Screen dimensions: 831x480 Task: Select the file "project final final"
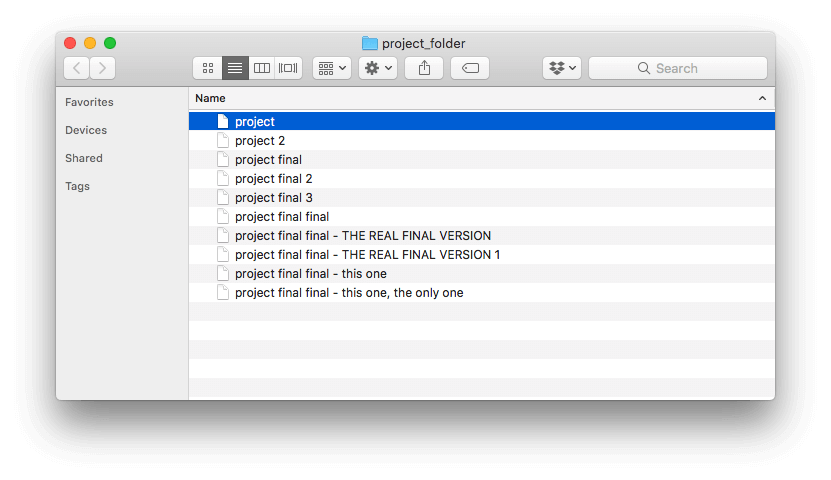click(x=482, y=217)
